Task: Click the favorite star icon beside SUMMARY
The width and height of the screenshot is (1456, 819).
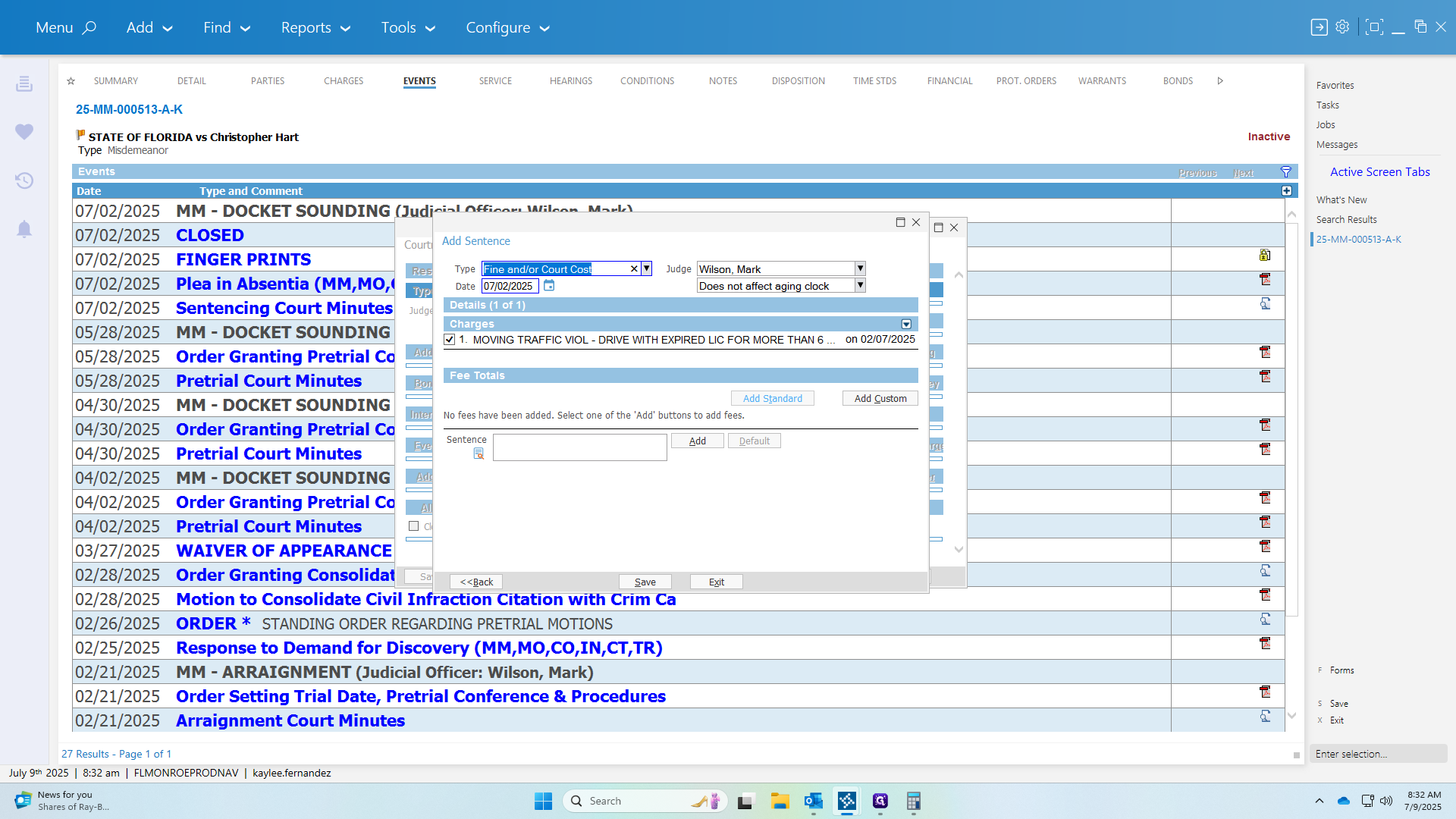Action: coord(71,81)
